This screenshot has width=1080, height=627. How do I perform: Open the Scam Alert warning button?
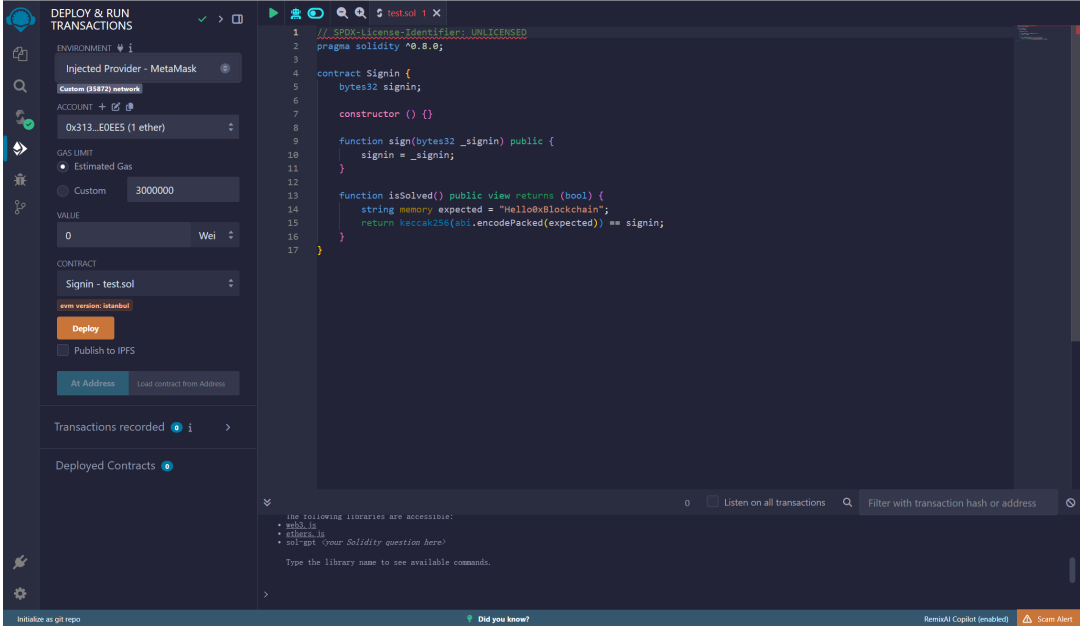[1048, 619]
